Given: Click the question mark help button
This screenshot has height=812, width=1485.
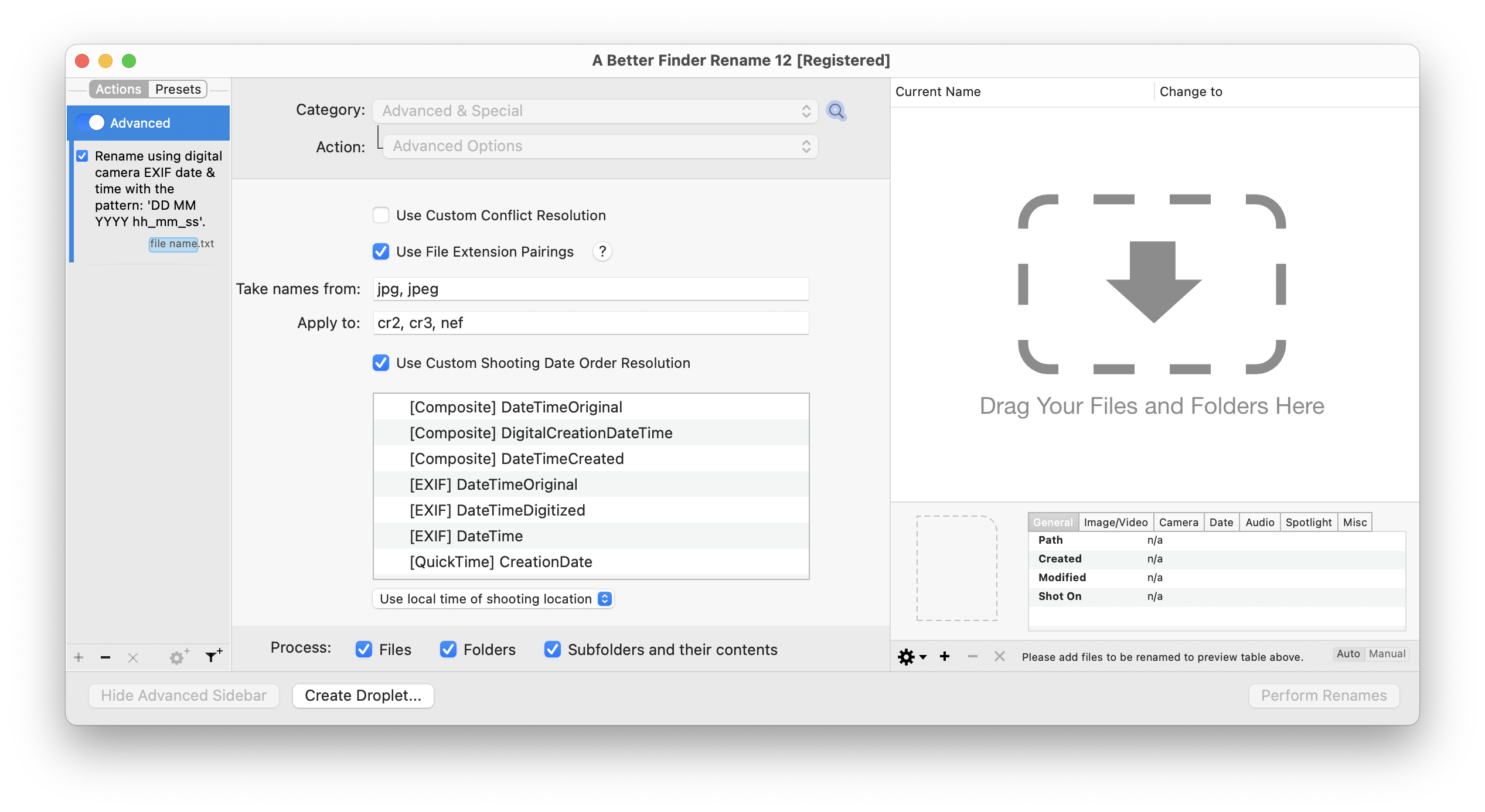Looking at the screenshot, I should tap(602, 251).
